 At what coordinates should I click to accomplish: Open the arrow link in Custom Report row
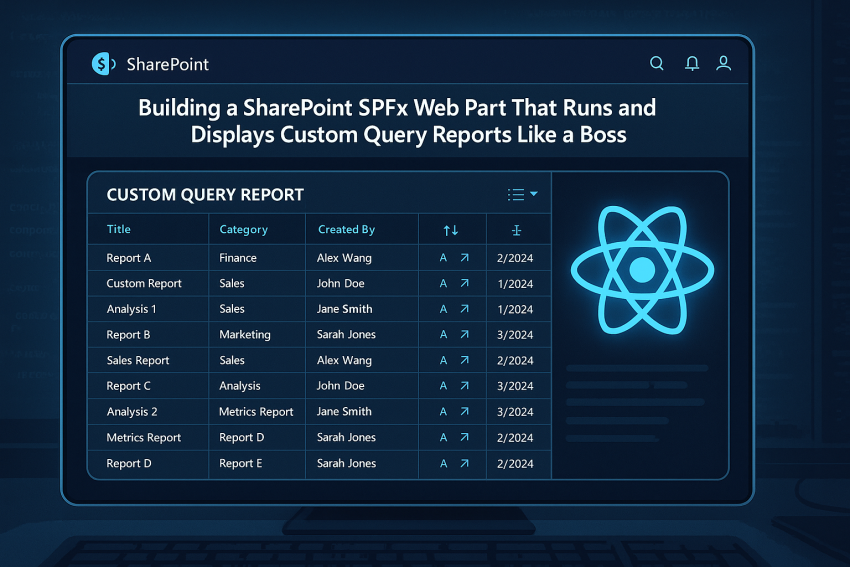pos(465,284)
